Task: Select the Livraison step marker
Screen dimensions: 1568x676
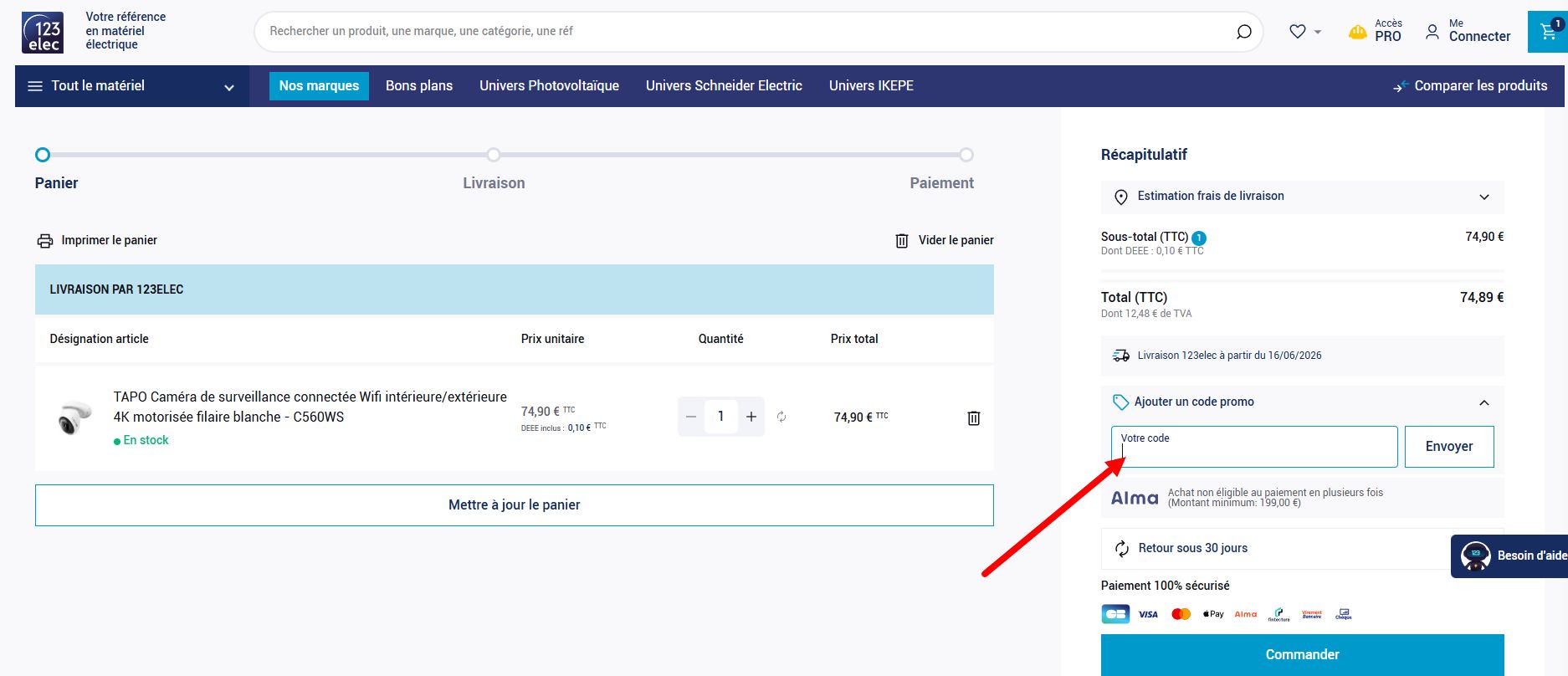Action: point(494,155)
